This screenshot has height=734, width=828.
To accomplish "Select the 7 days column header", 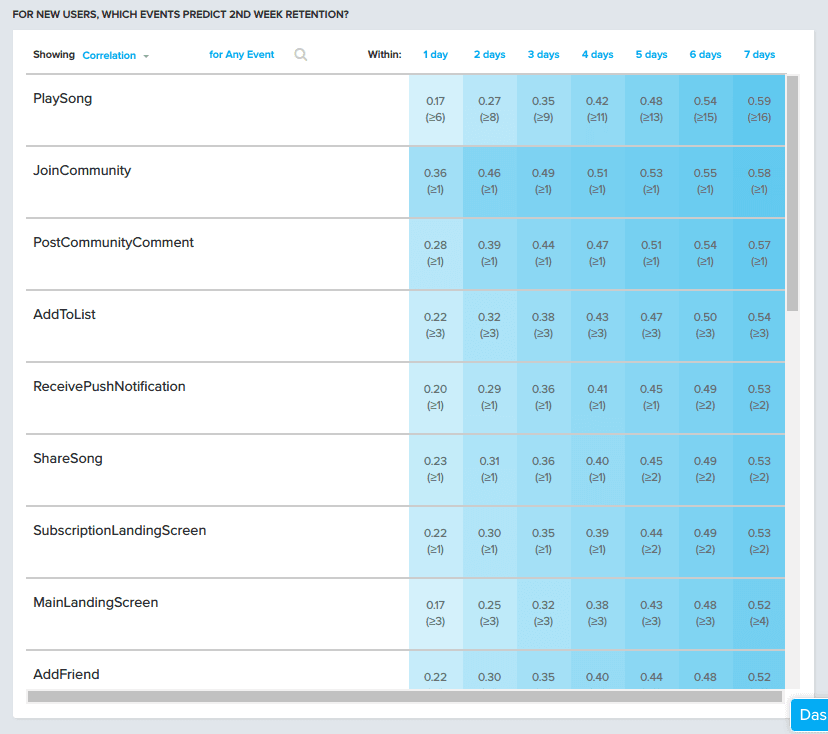I will [x=759, y=55].
